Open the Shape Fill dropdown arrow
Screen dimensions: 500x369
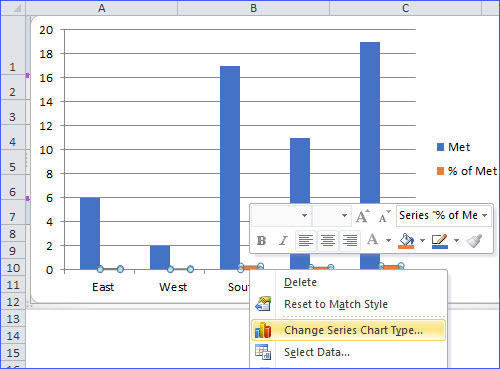422,240
